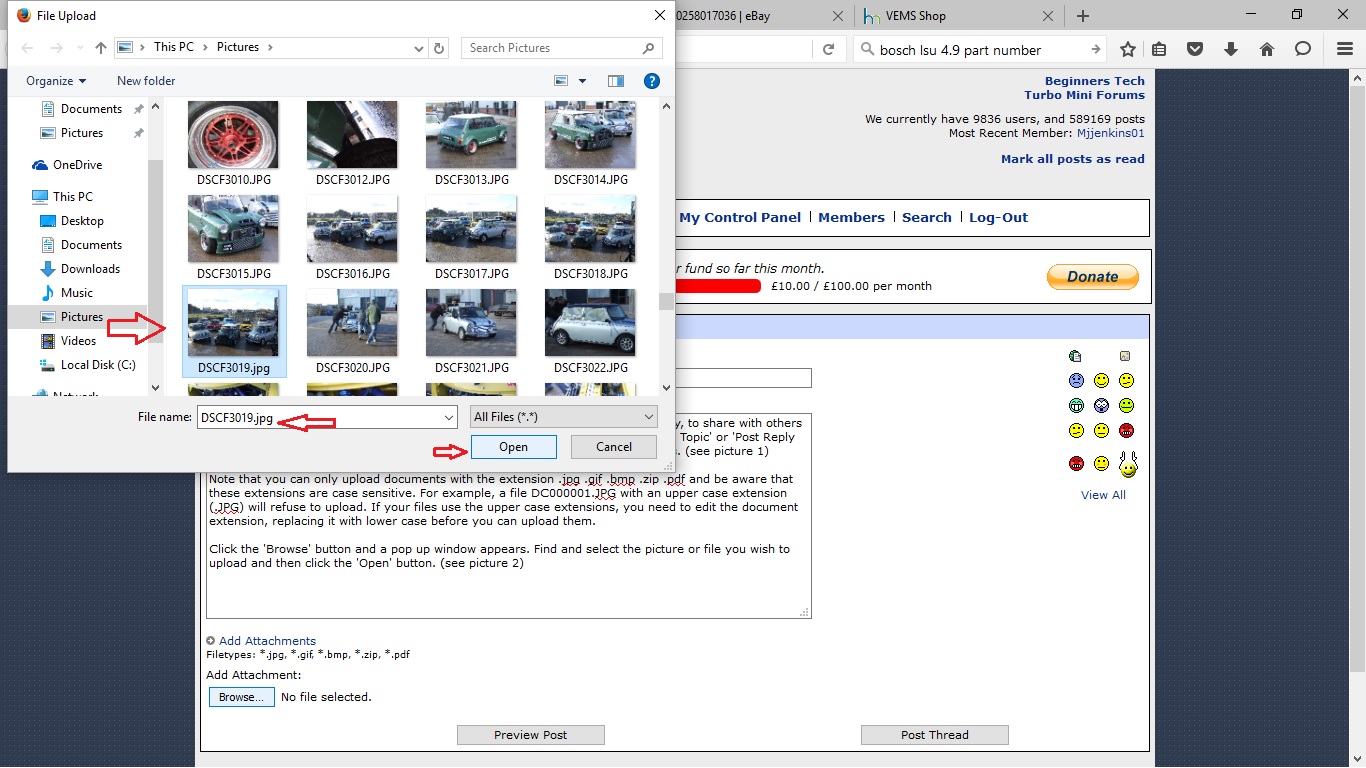Image resolution: width=1366 pixels, height=768 pixels.
Task: Open the Organize dropdown menu
Action: click(56, 81)
